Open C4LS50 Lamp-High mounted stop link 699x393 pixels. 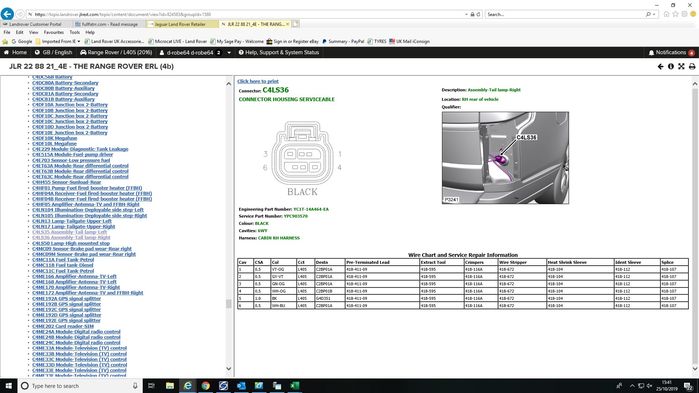tap(71, 243)
